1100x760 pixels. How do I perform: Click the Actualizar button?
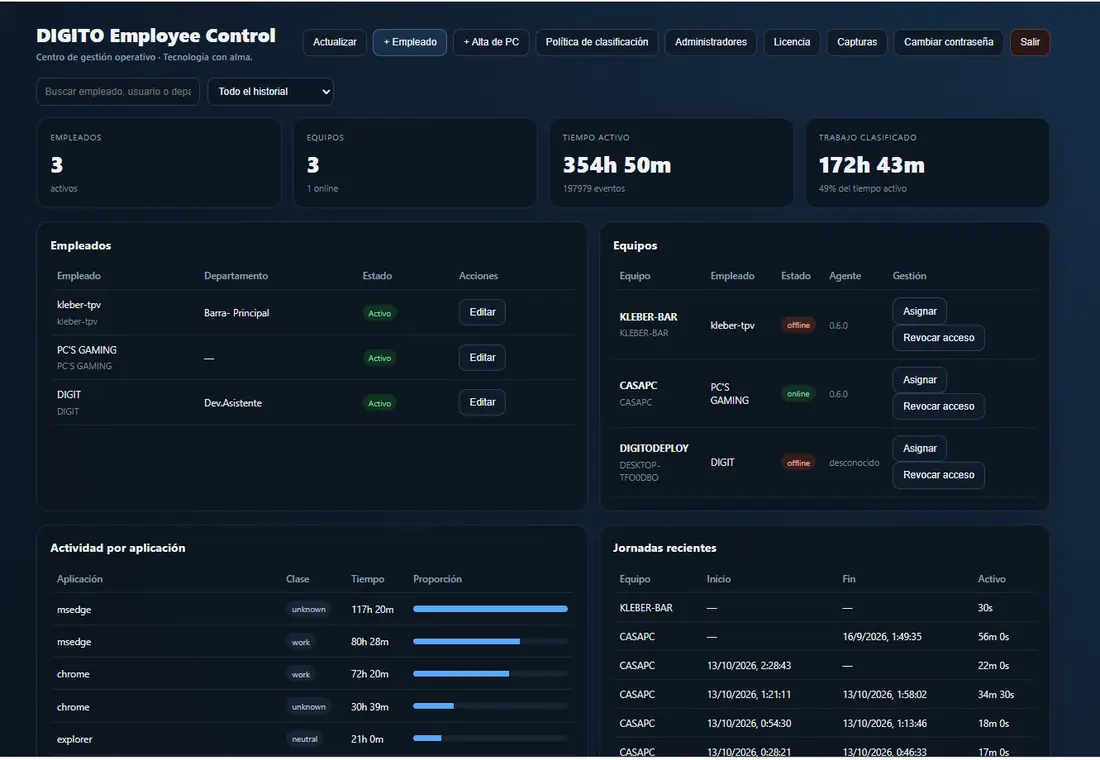[335, 42]
